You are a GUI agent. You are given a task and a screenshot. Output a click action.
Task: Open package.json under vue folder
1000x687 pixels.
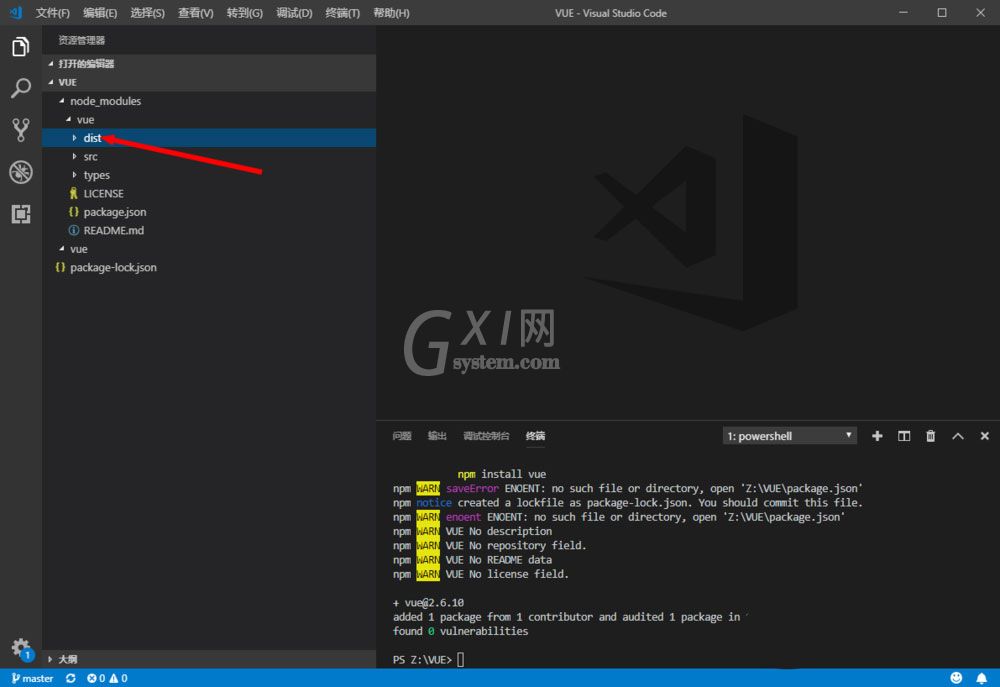[x=209, y=212]
